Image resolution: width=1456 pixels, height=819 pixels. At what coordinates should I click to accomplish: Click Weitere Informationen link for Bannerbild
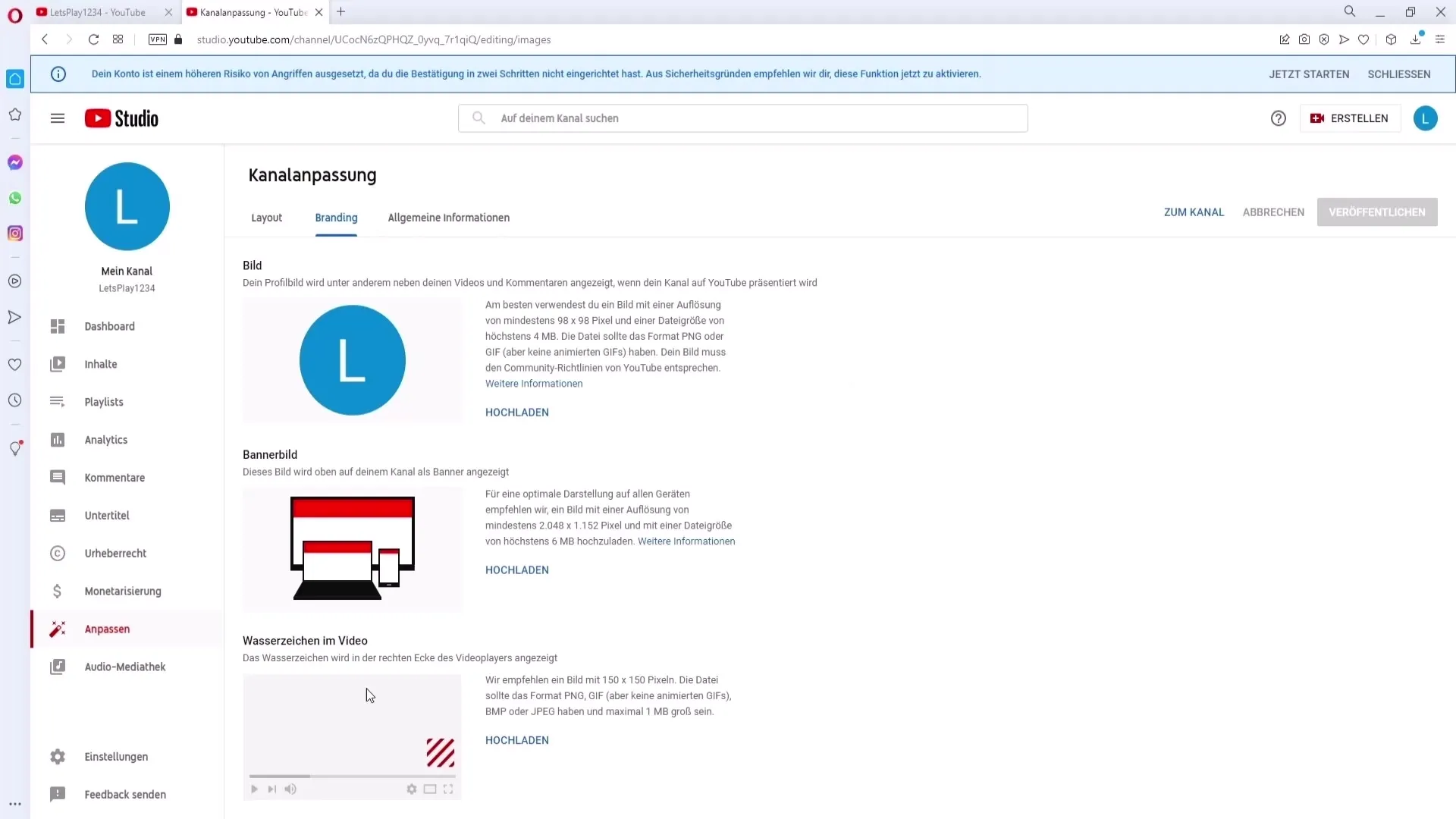pyautogui.click(x=687, y=540)
